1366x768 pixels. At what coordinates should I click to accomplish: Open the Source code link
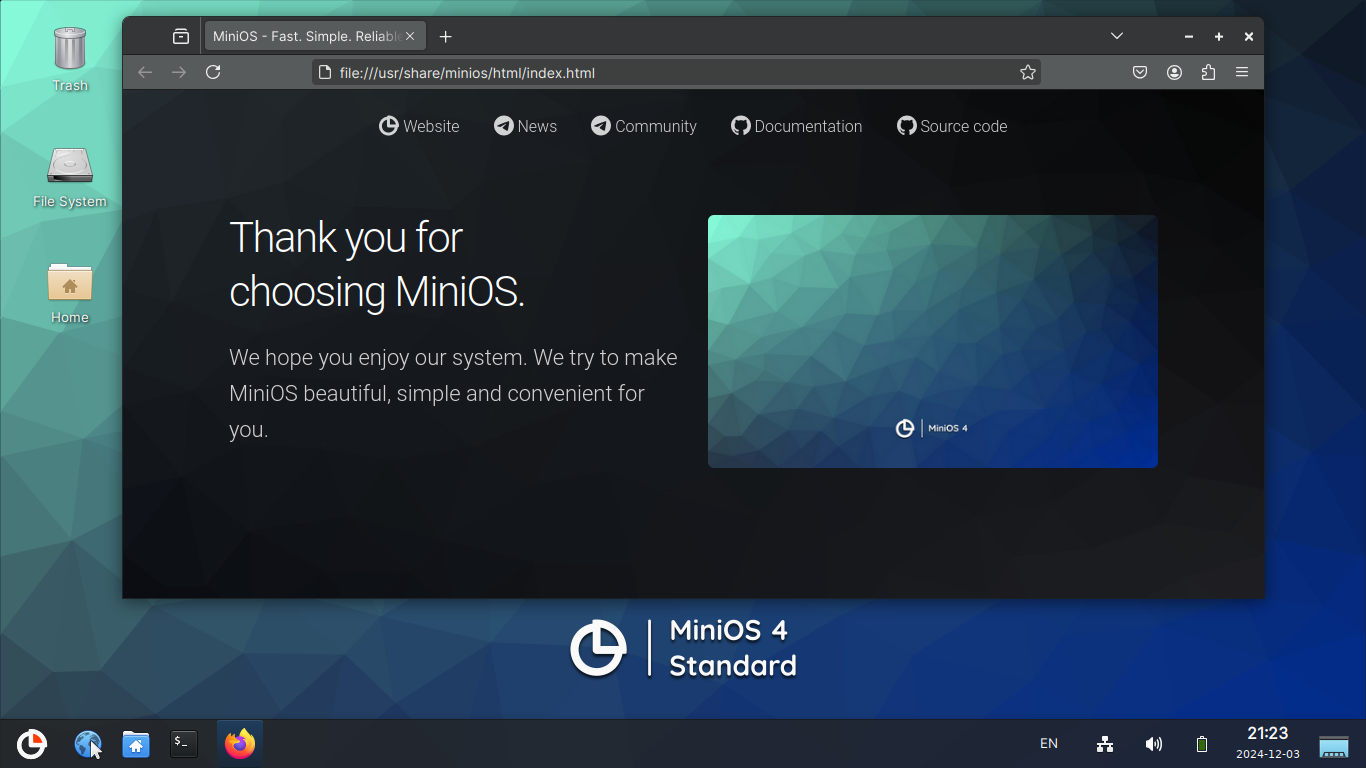952,126
